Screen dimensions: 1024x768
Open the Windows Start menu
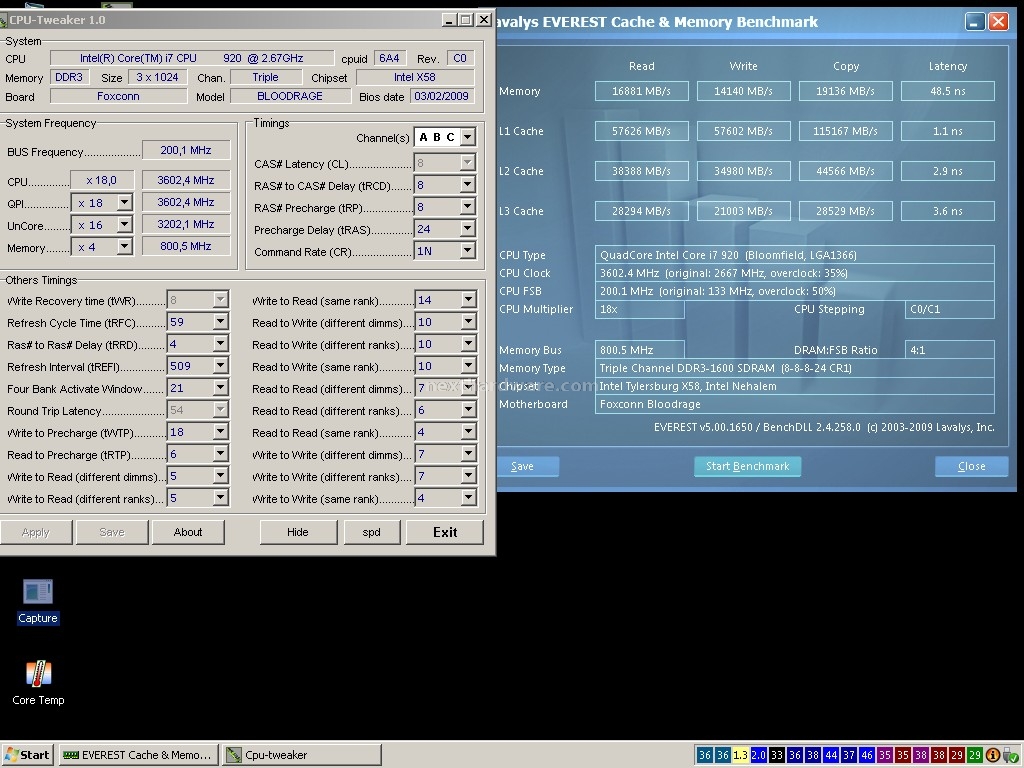[27, 755]
